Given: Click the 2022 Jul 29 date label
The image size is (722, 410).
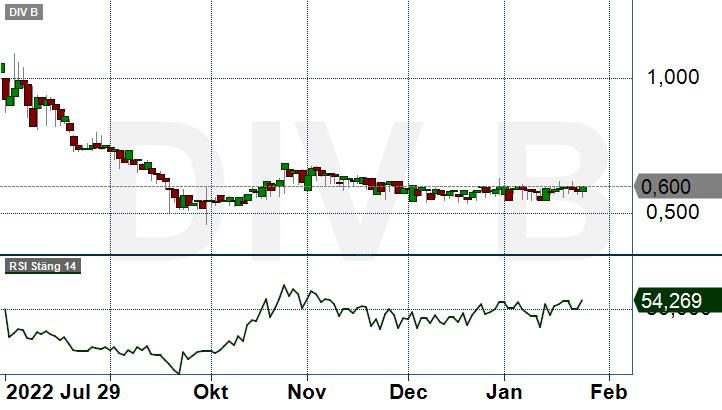Looking at the screenshot, I should point(63,392).
